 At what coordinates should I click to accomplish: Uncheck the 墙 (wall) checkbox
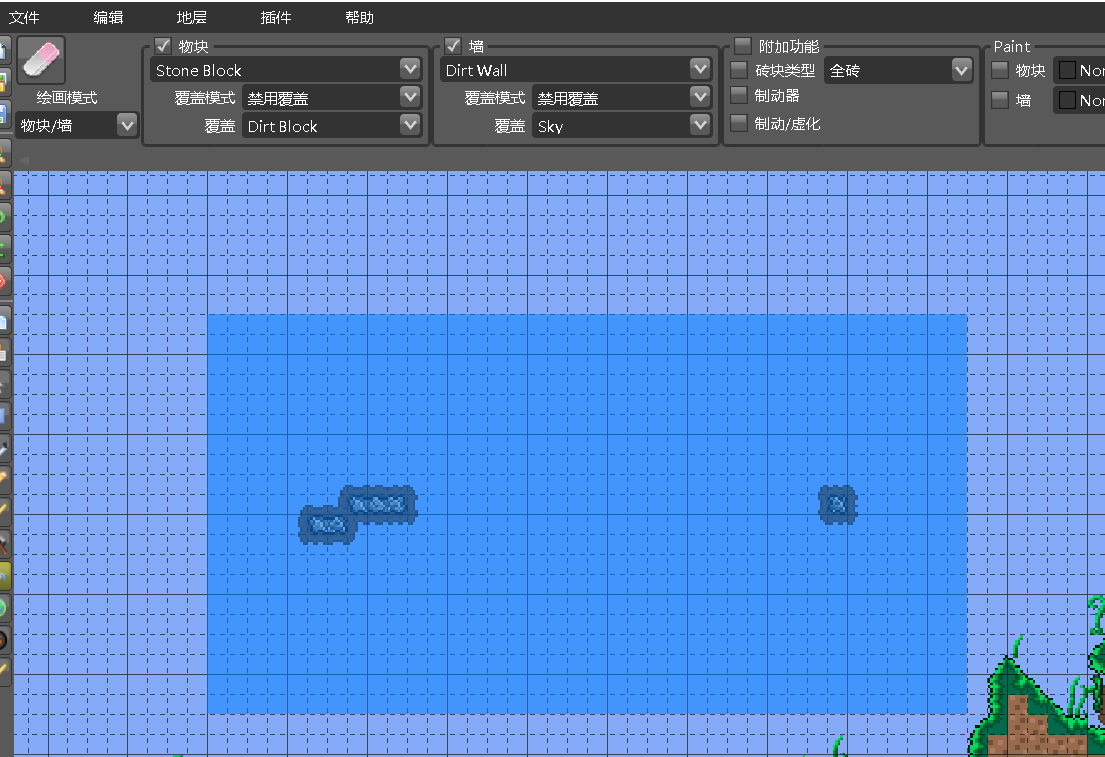[453, 46]
